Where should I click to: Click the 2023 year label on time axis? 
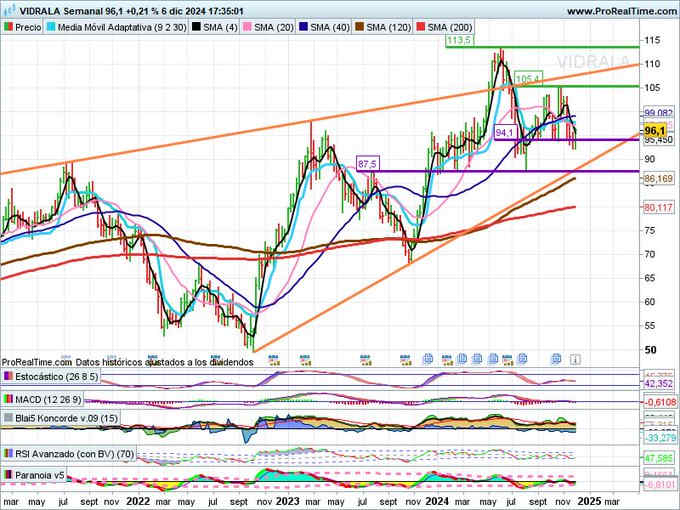(x=288, y=501)
